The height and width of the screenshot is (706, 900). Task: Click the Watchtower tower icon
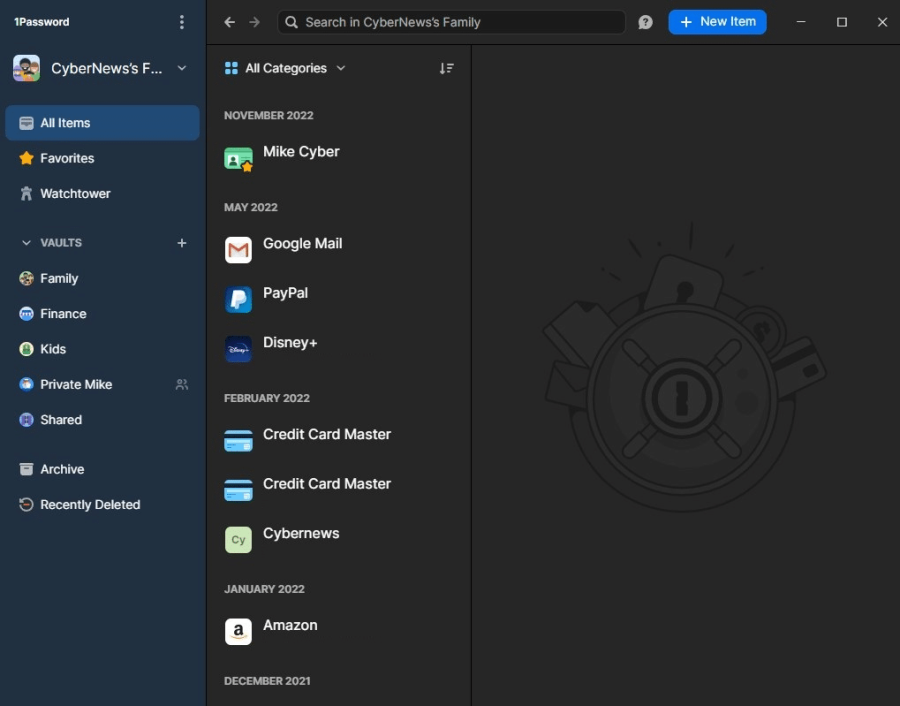point(26,193)
